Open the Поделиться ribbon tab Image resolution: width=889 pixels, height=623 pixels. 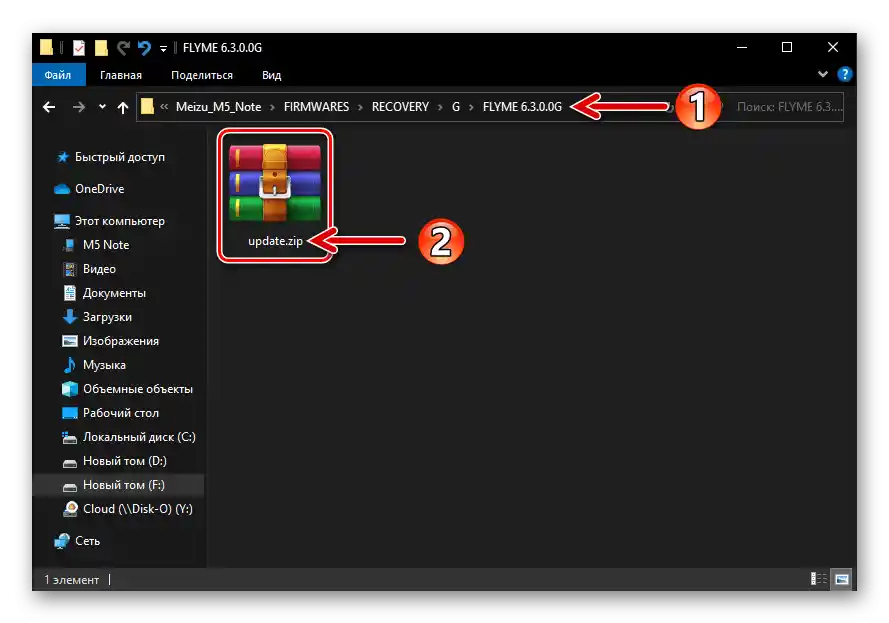click(x=202, y=75)
